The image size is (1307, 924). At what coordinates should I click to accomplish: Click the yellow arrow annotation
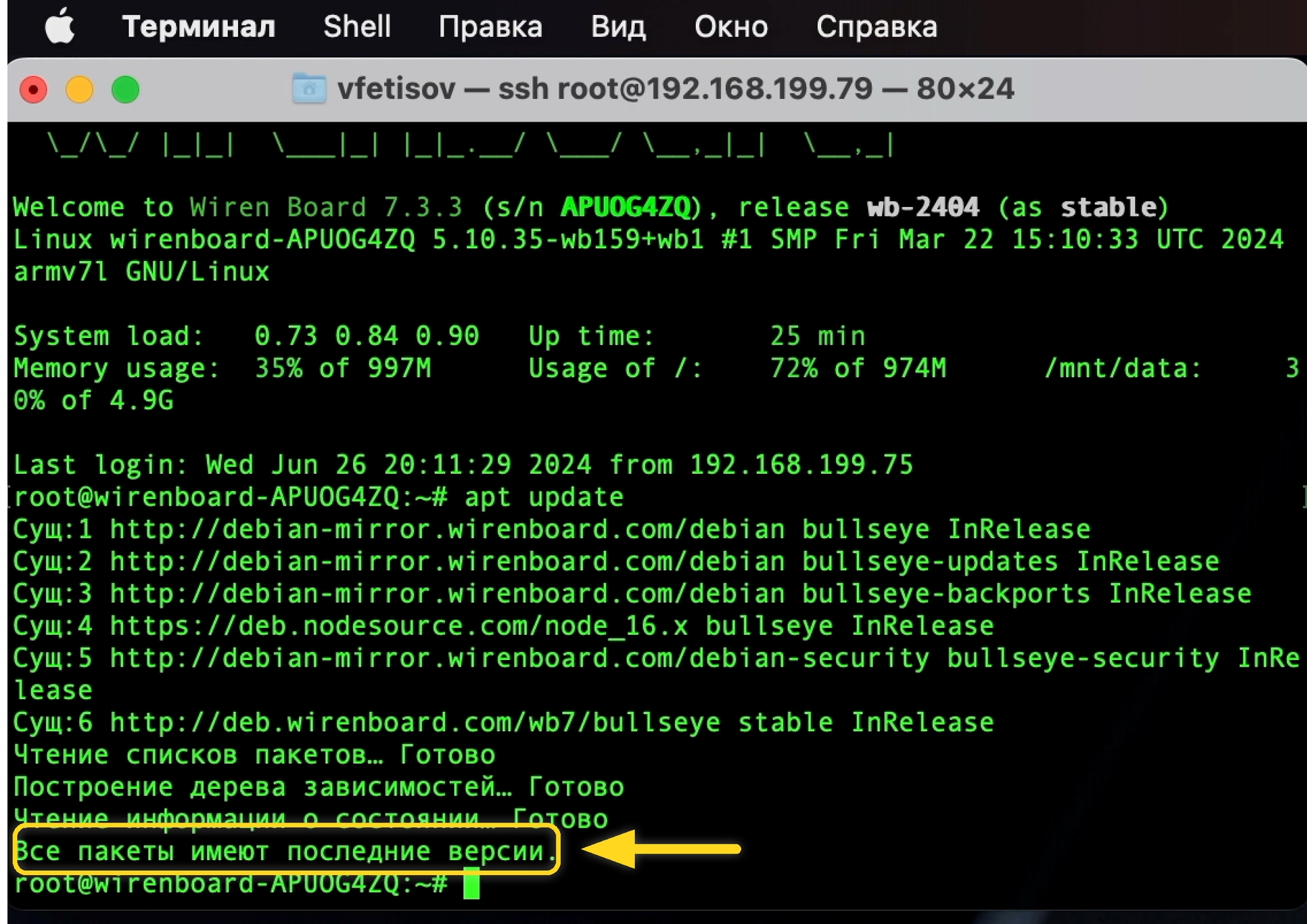click(661, 849)
